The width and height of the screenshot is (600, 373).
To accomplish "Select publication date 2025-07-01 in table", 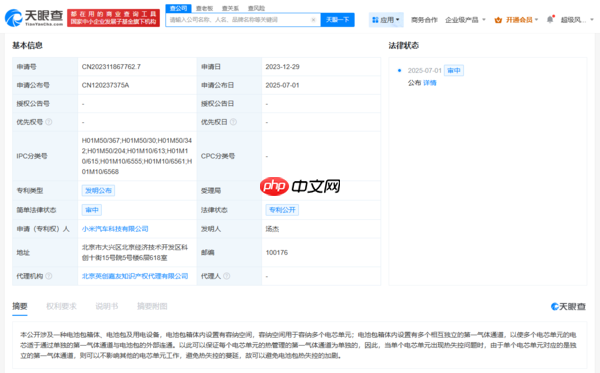I will pos(282,85).
